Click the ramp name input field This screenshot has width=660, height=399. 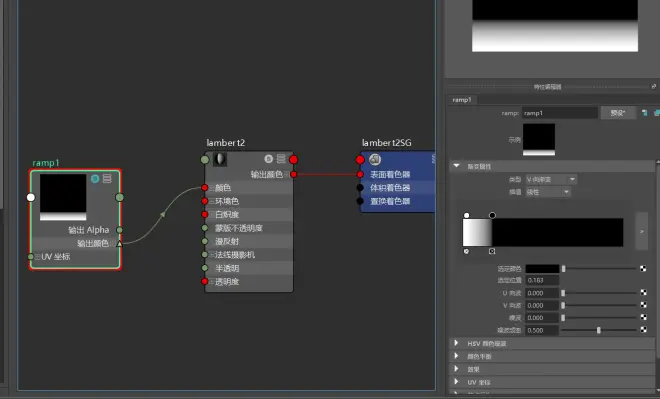pyautogui.click(x=560, y=113)
